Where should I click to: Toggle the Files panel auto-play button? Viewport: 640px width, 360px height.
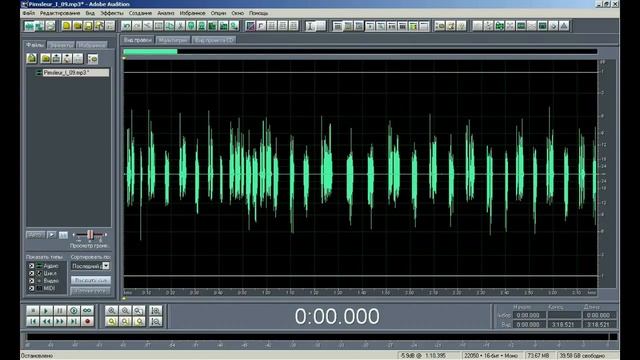coord(35,235)
